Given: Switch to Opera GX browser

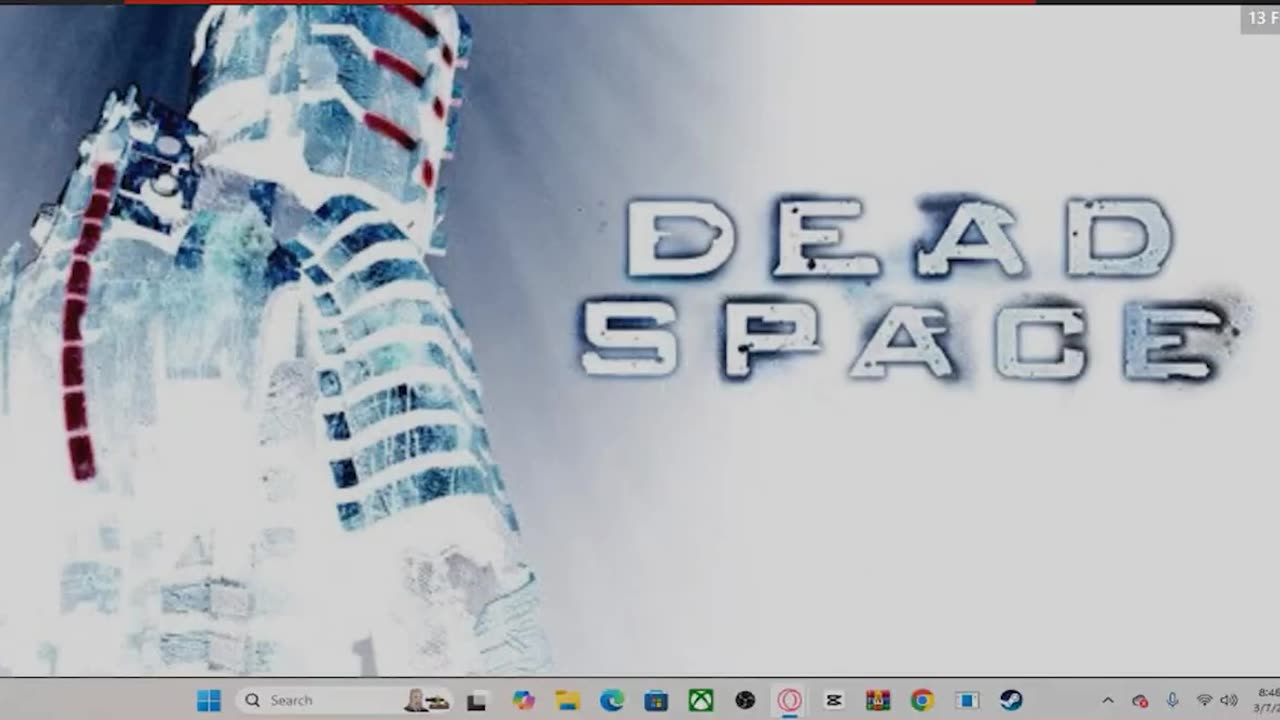Looking at the screenshot, I should point(789,701).
